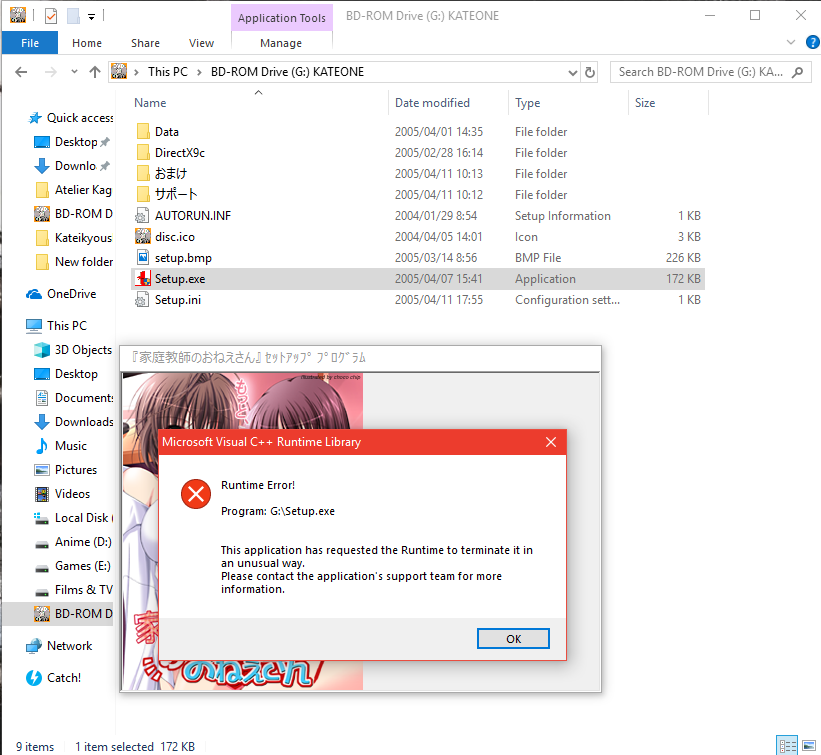Image resolution: width=821 pixels, height=755 pixels.
Task: Click This PC in the address breadcrumb
Action: [168, 72]
